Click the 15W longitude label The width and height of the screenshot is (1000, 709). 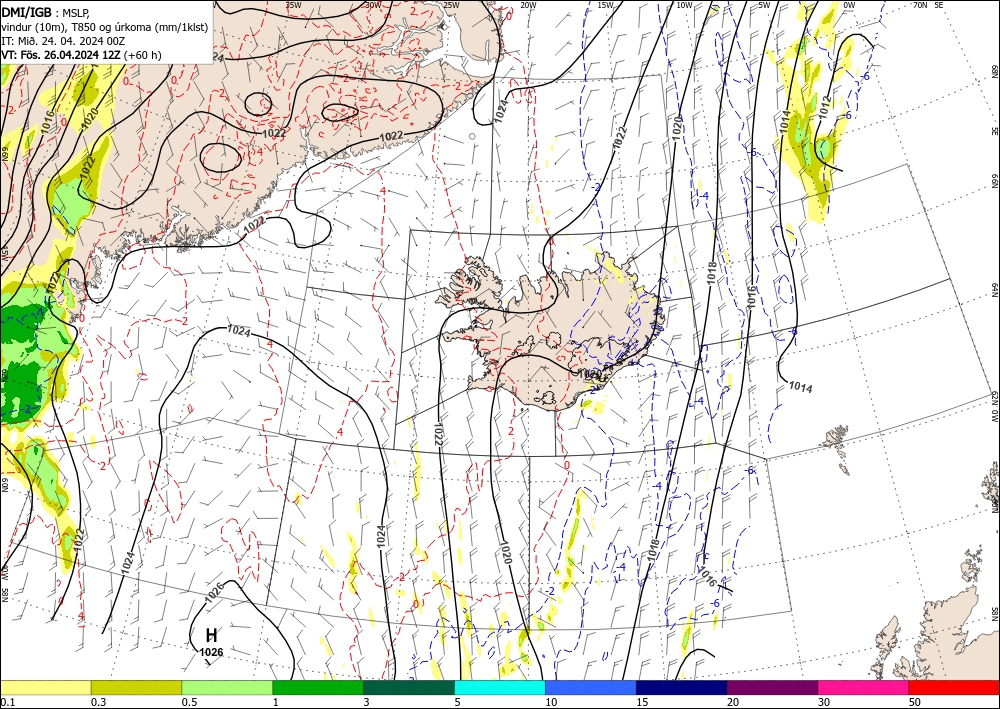[x=606, y=5]
